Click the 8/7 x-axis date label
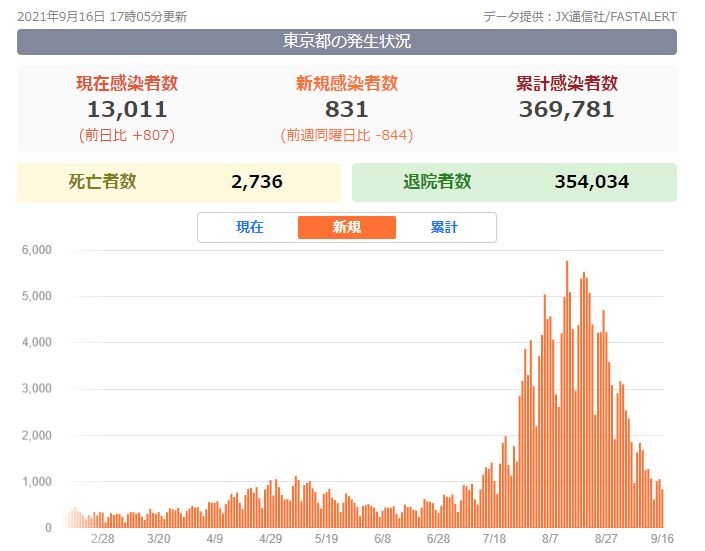 coord(550,539)
